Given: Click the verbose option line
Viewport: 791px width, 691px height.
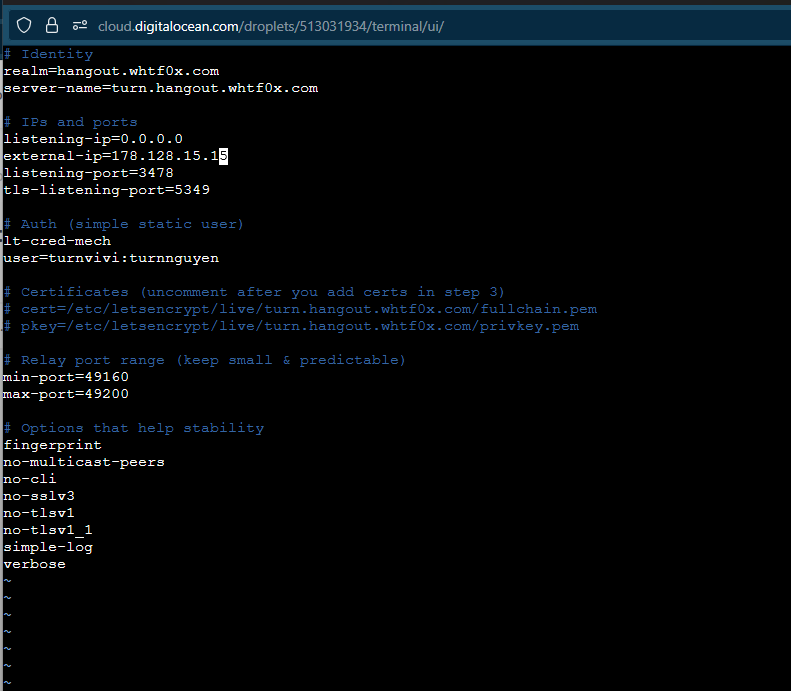Looking at the screenshot, I should pyautogui.click(x=34, y=564).
